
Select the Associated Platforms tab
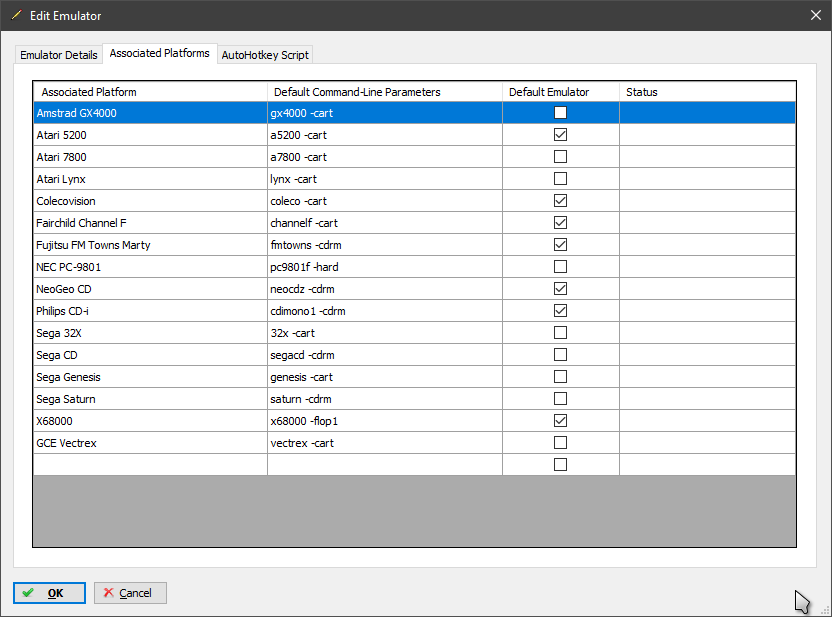(x=160, y=53)
